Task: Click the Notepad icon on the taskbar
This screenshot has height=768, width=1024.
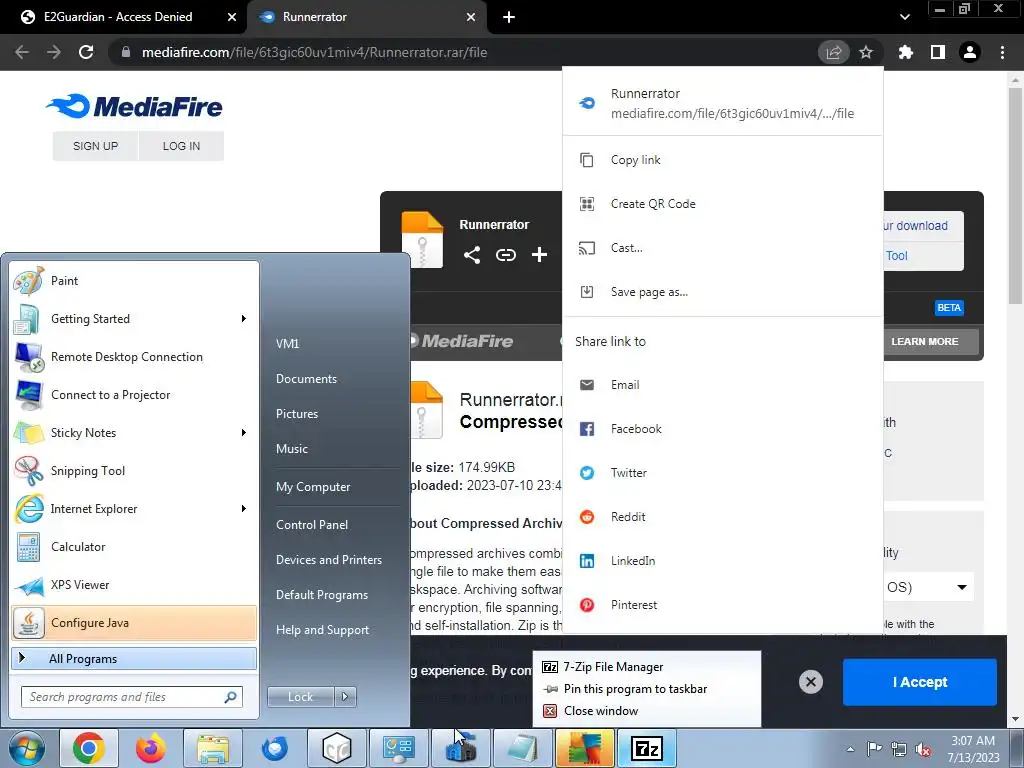Action: click(x=522, y=748)
